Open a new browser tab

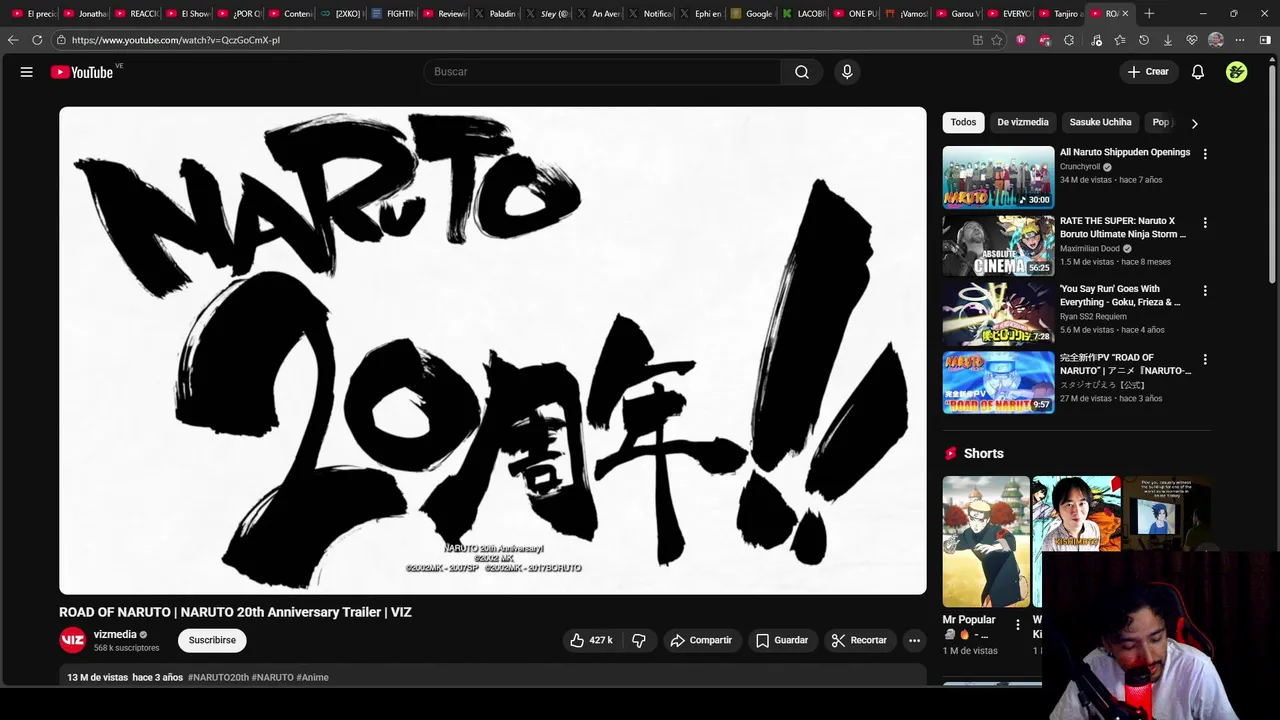click(1149, 14)
